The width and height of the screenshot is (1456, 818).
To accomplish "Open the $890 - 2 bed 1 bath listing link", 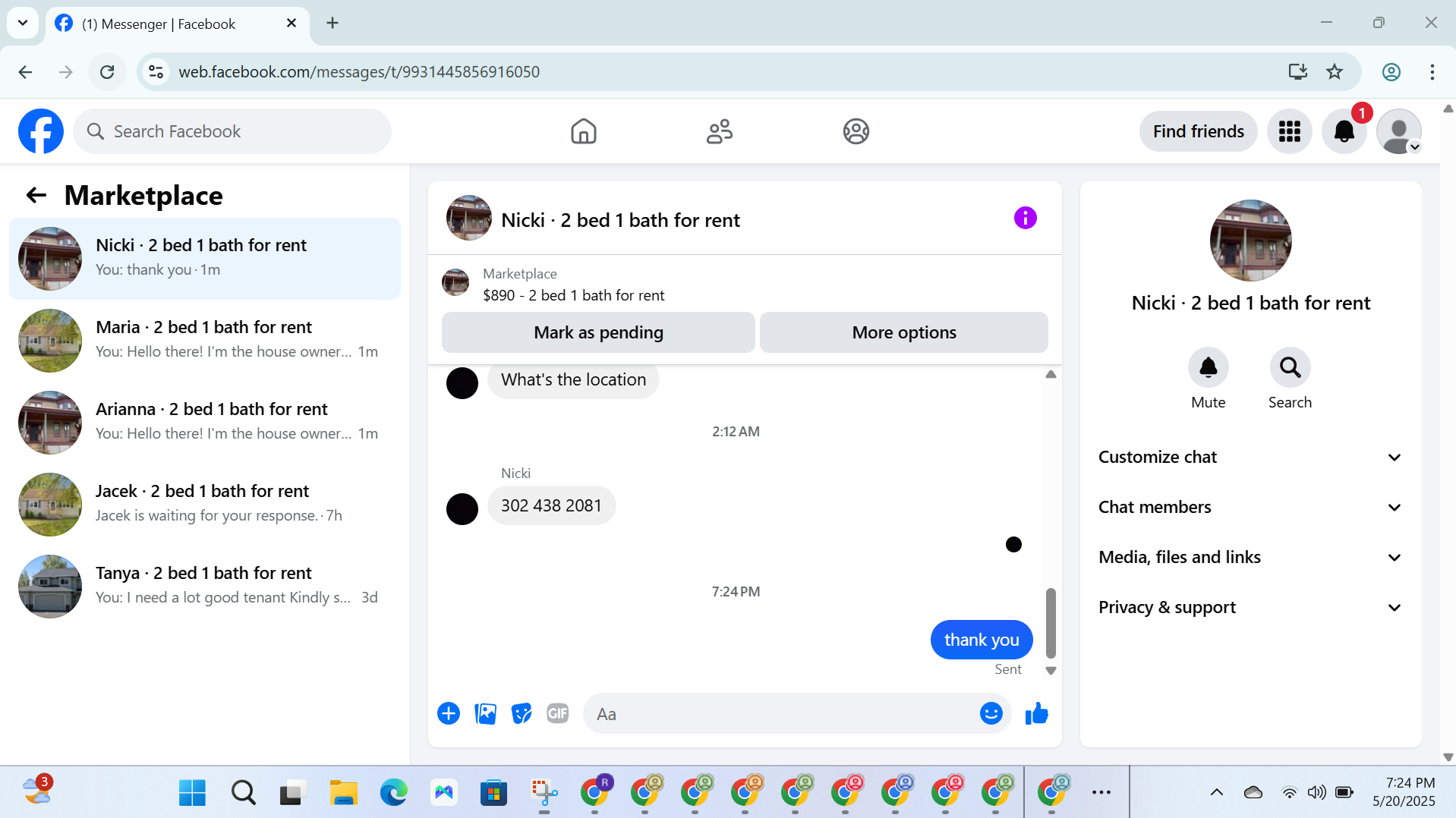I will click(573, 295).
